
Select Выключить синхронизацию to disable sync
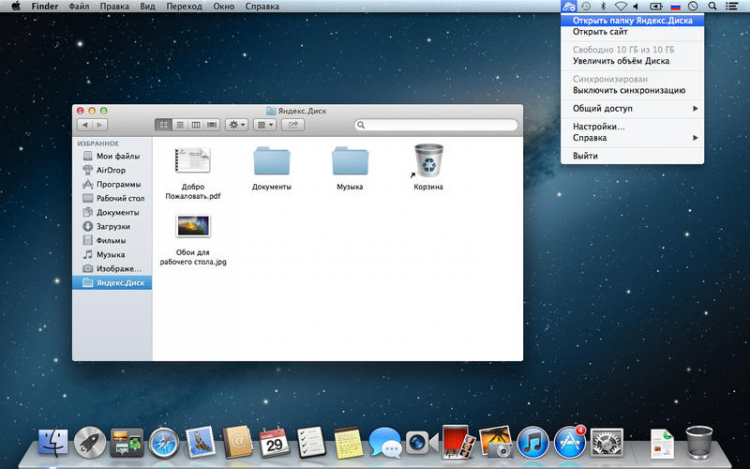tap(628, 90)
